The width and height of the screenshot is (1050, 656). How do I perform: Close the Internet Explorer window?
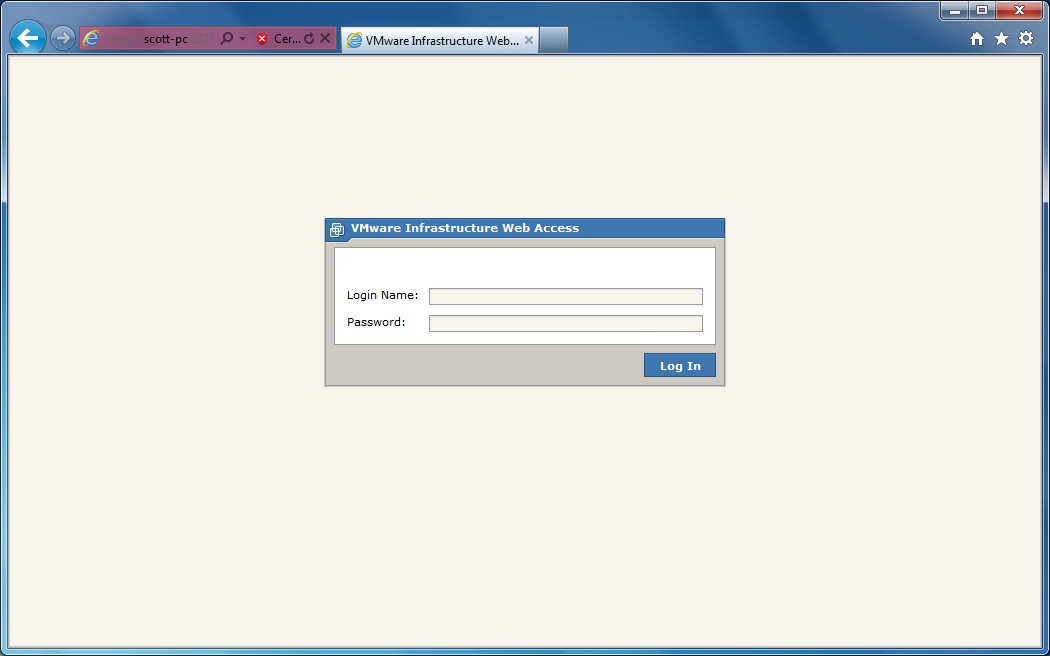click(x=1019, y=10)
